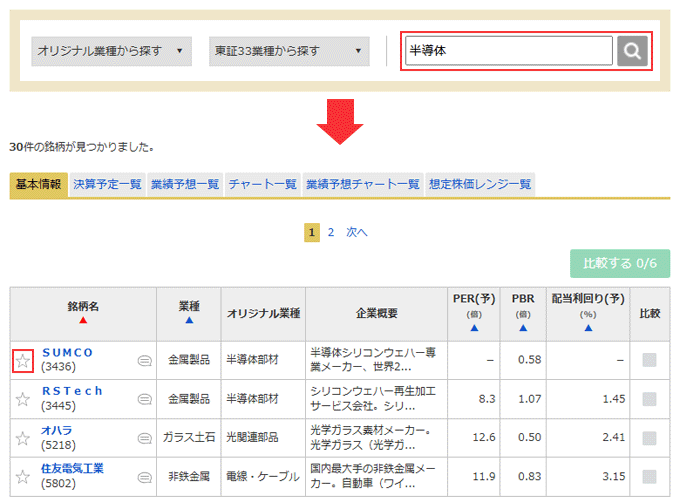Open the comment bubble for オハラ
This screenshot has width=680, height=497.
[x=144, y=438]
